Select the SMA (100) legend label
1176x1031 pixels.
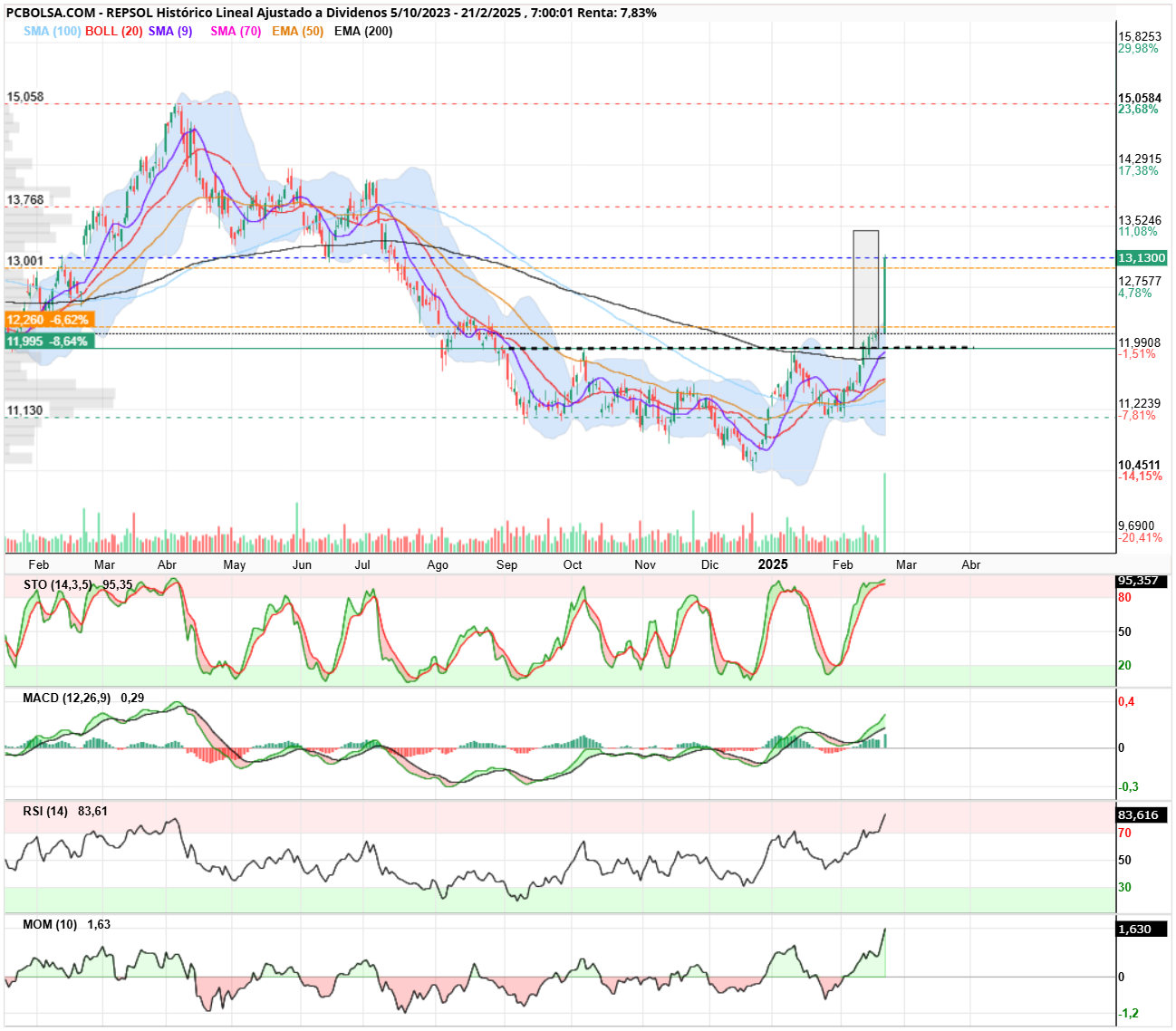(x=53, y=31)
